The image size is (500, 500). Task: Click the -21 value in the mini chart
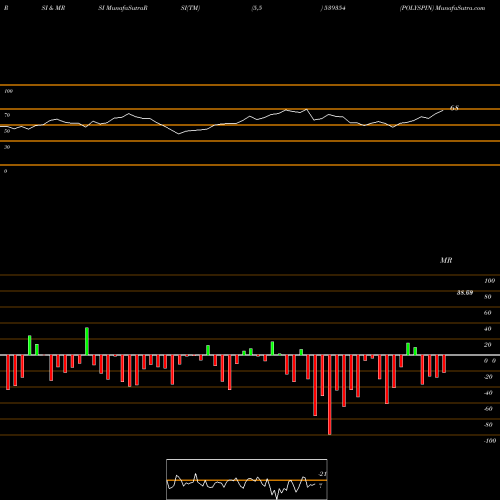click(x=322, y=474)
